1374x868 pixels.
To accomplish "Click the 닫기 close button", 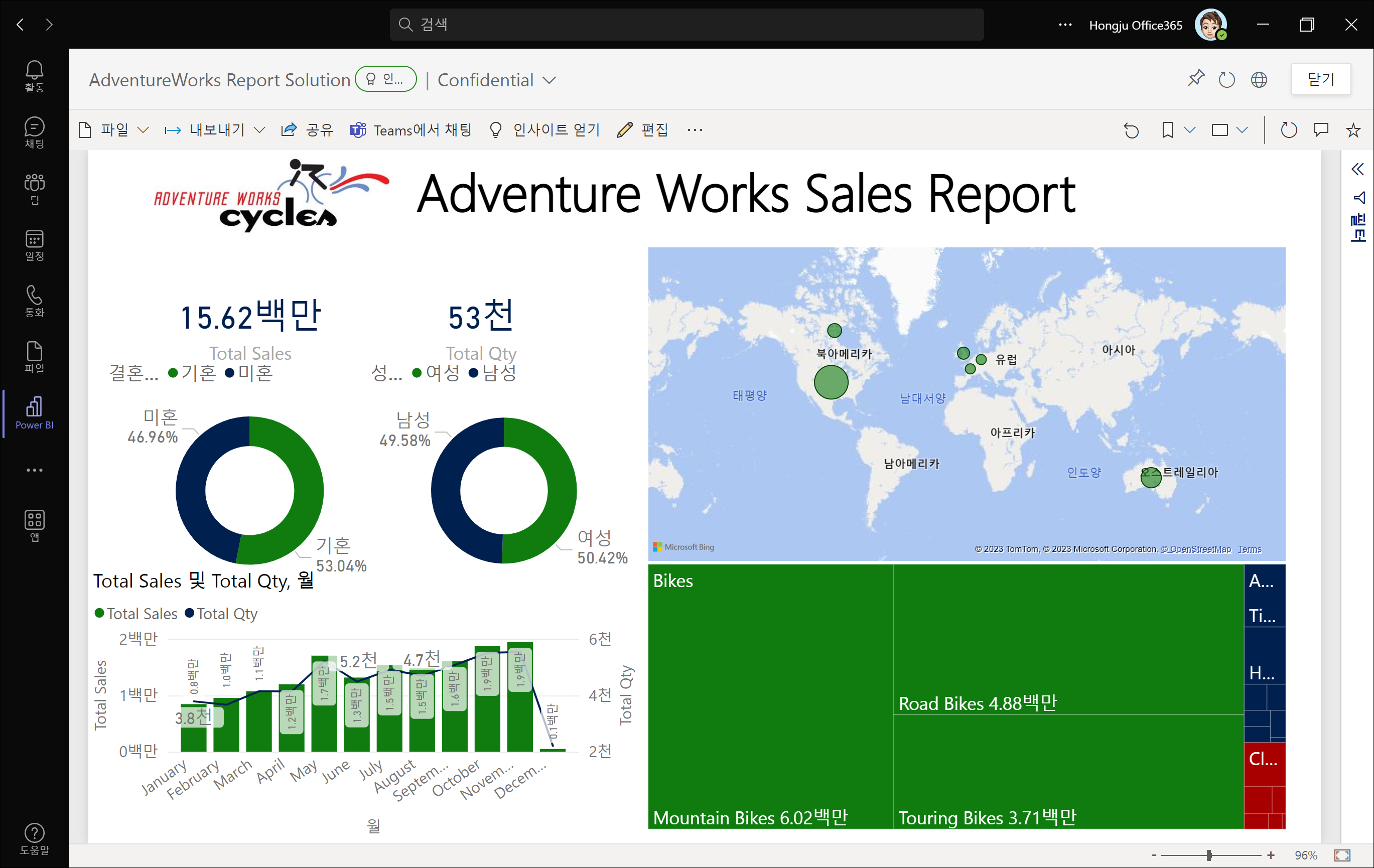I will click(x=1320, y=79).
